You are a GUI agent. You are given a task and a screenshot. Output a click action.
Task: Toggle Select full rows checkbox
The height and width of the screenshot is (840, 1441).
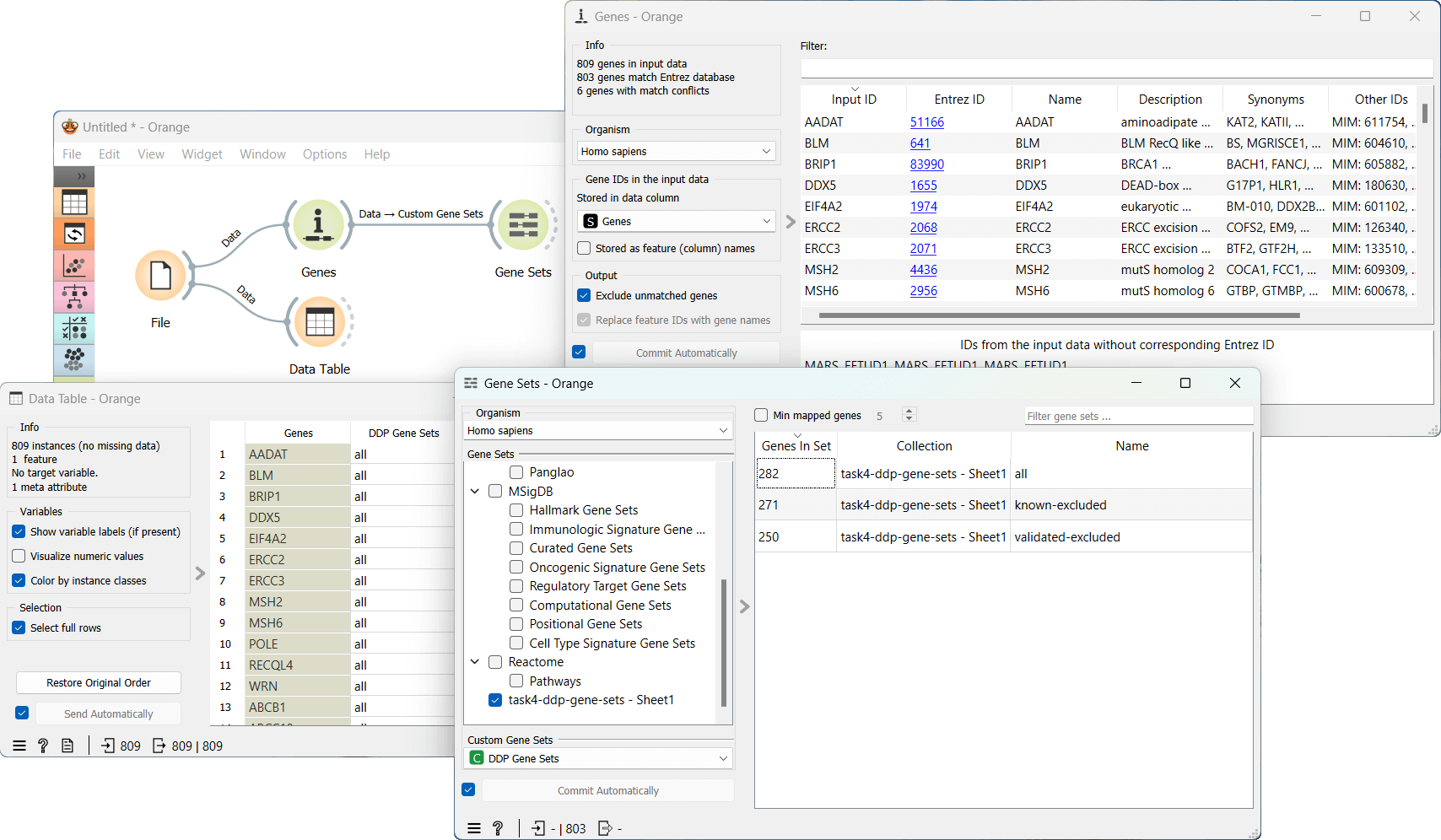(19, 627)
